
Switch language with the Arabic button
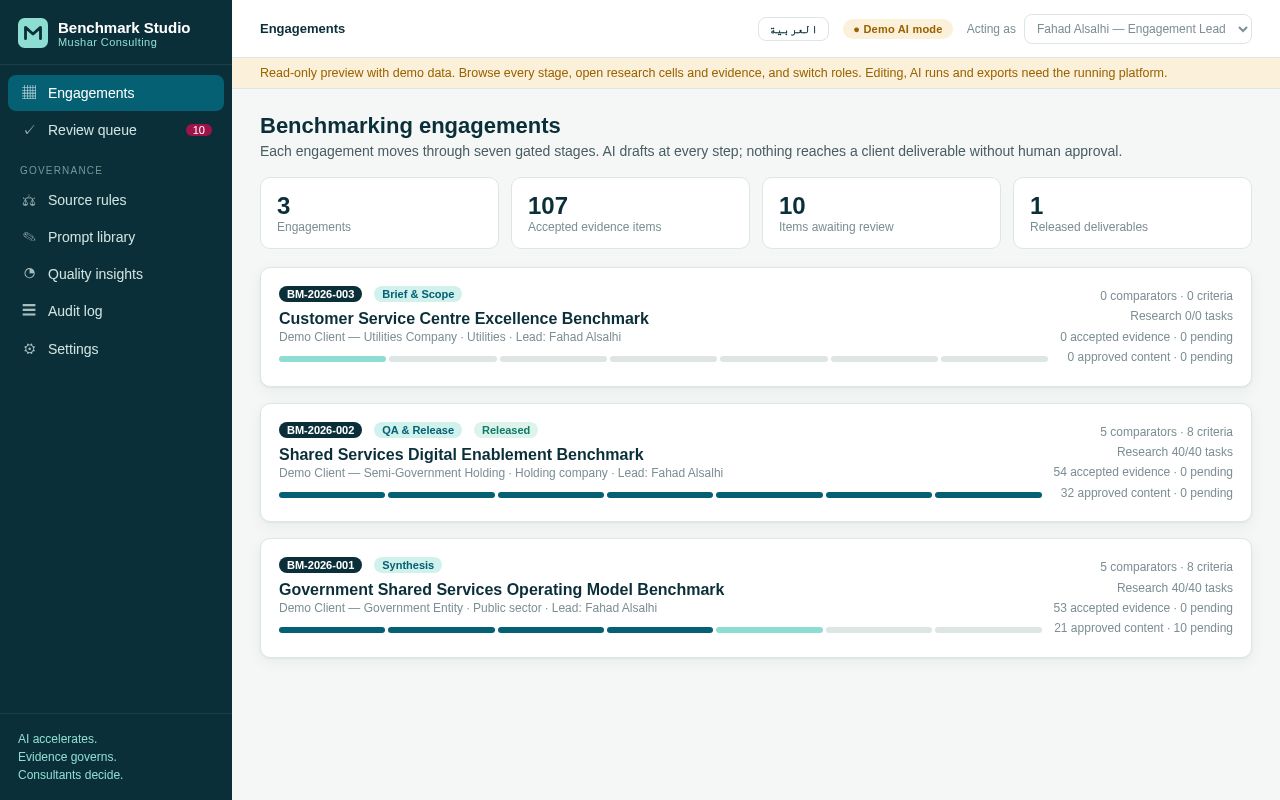(793, 29)
